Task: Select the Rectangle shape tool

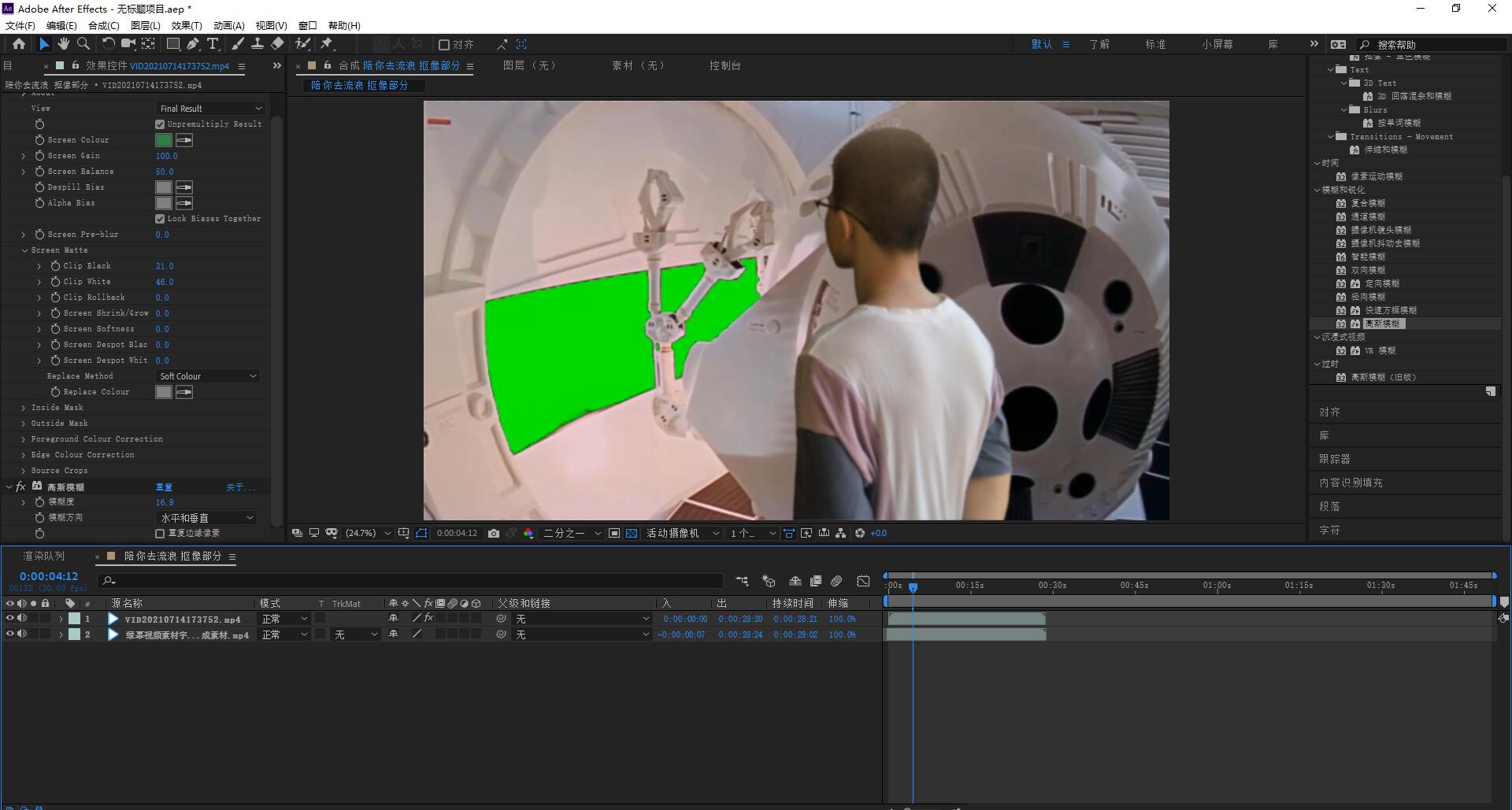Action: [x=173, y=44]
